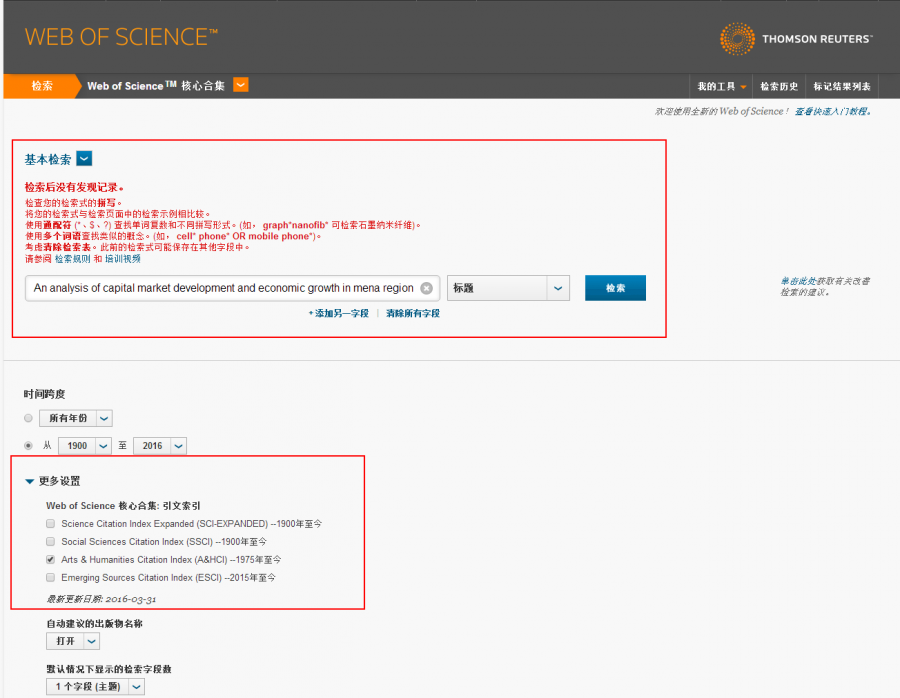Image resolution: width=900 pixels, height=698 pixels.
Task: Open 标记结果列表 in the top bar
Action: point(841,86)
